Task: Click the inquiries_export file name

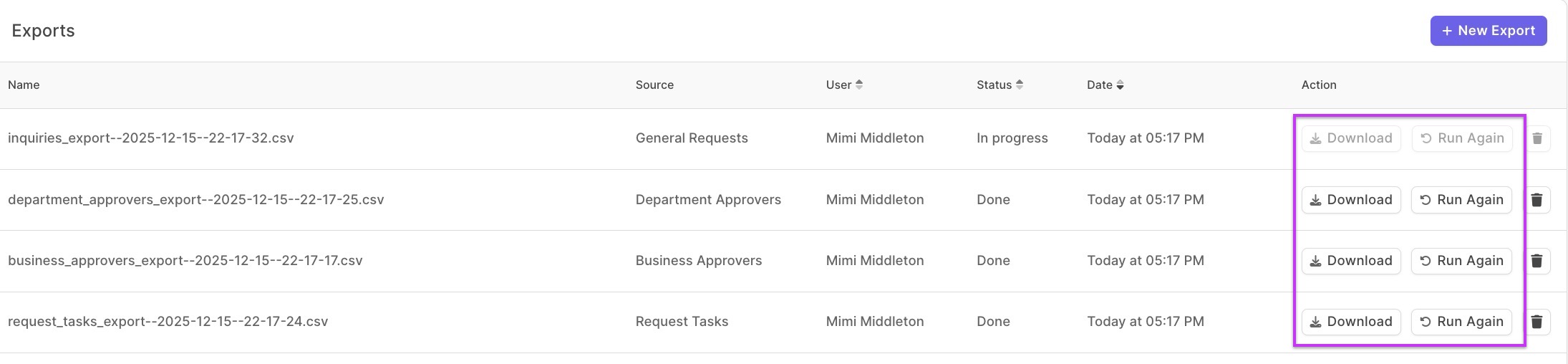Action: pos(150,138)
